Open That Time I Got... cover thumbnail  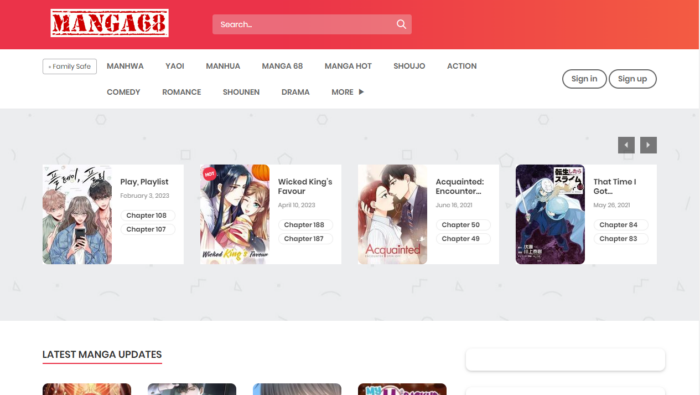pos(550,214)
